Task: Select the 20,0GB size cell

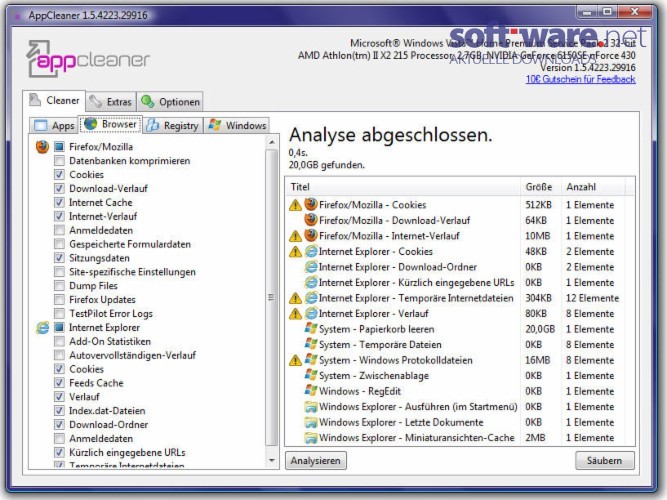Action: 540,329
